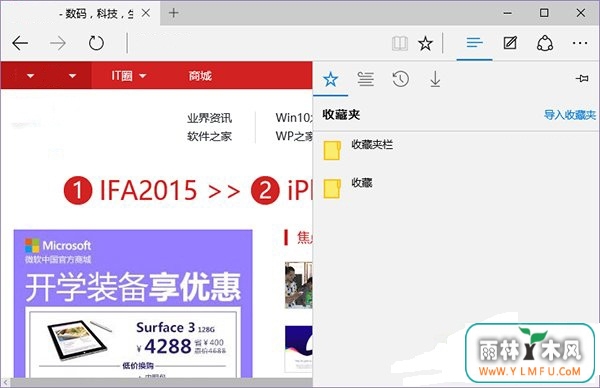This screenshot has height=388, width=600.
Task: Click the 导入收藏夹 link
Action: click(x=570, y=115)
